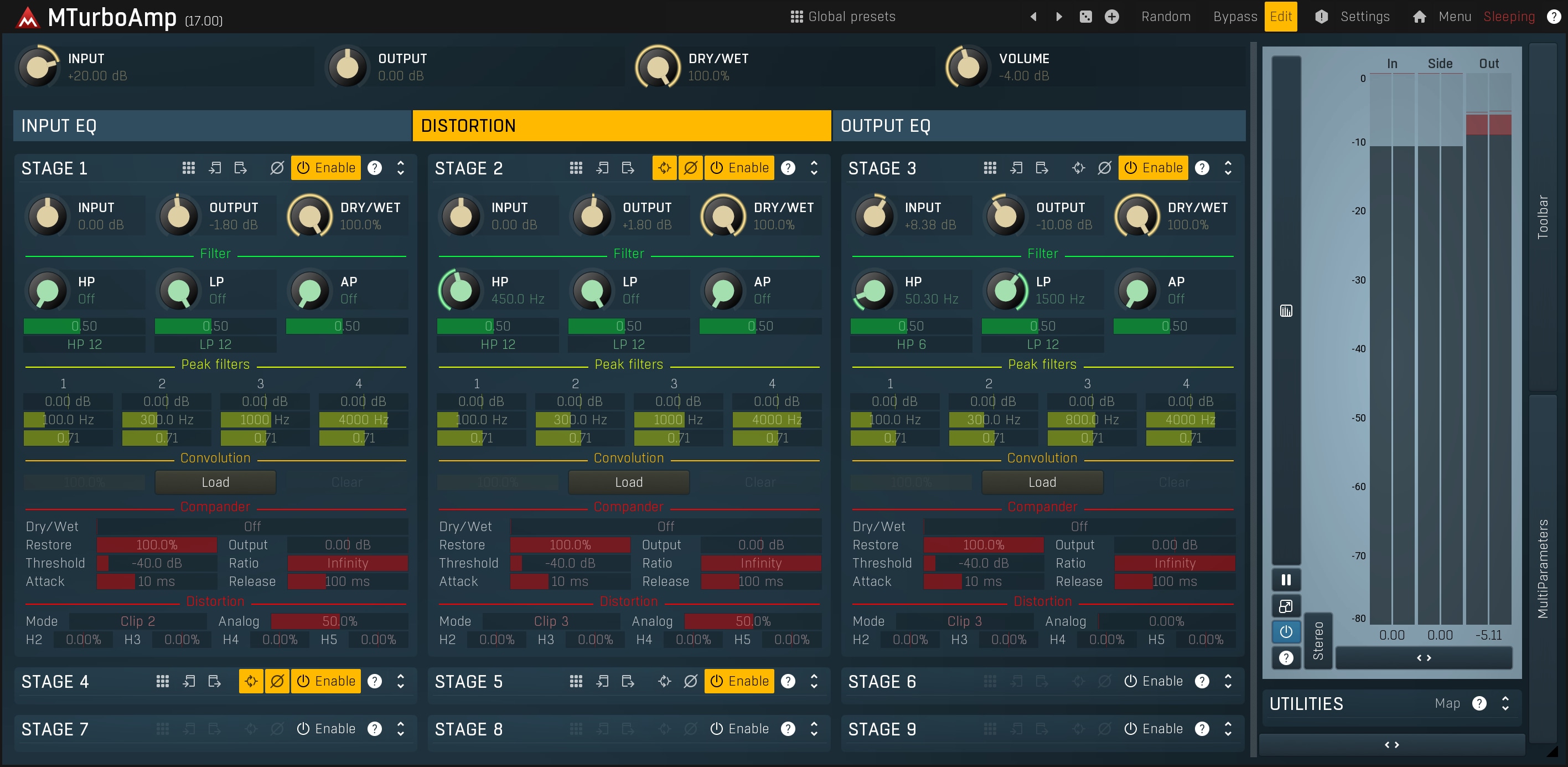Expand Stage 5 collapse arrows
1568x767 pixels.
point(814,681)
